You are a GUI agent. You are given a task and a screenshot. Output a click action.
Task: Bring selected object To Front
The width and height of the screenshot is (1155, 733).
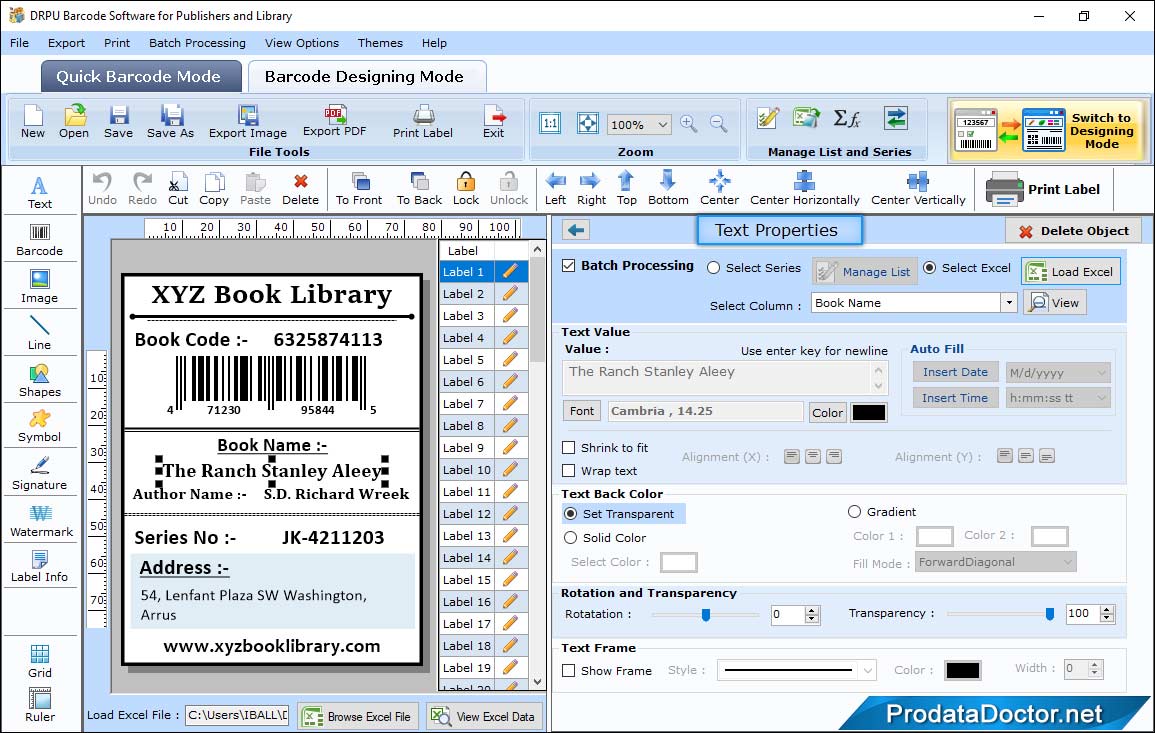pyautogui.click(x=359, y=189)
